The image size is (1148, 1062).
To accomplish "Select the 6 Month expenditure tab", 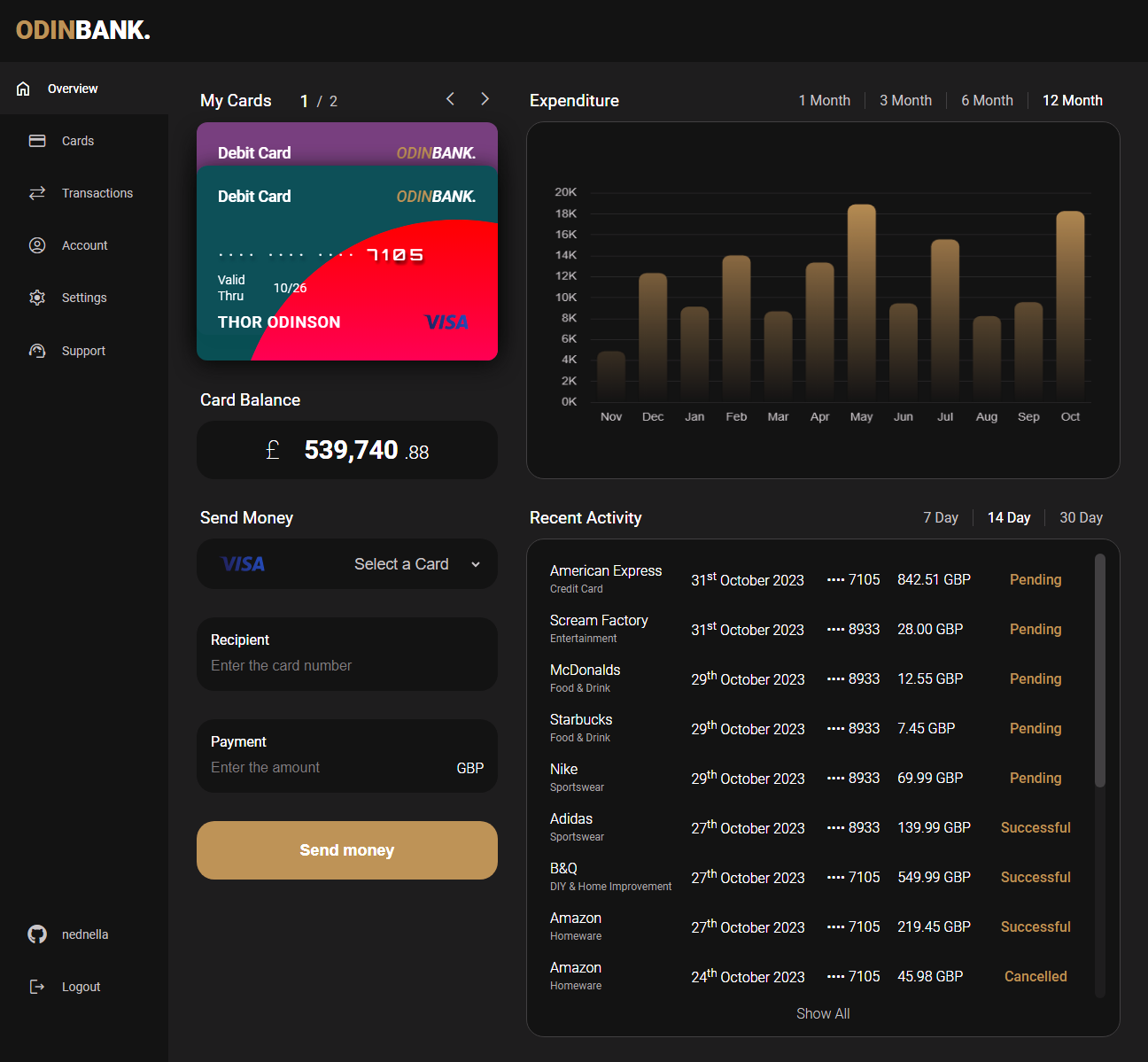I will [x=986, y=100].
